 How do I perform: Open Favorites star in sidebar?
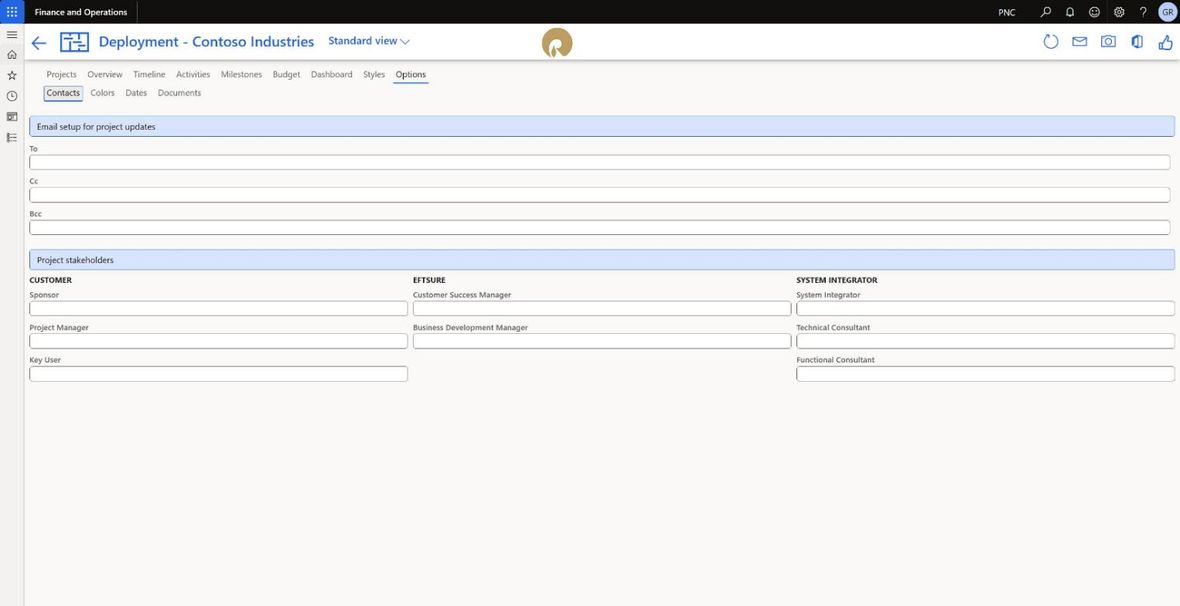[x=11, y=75]
